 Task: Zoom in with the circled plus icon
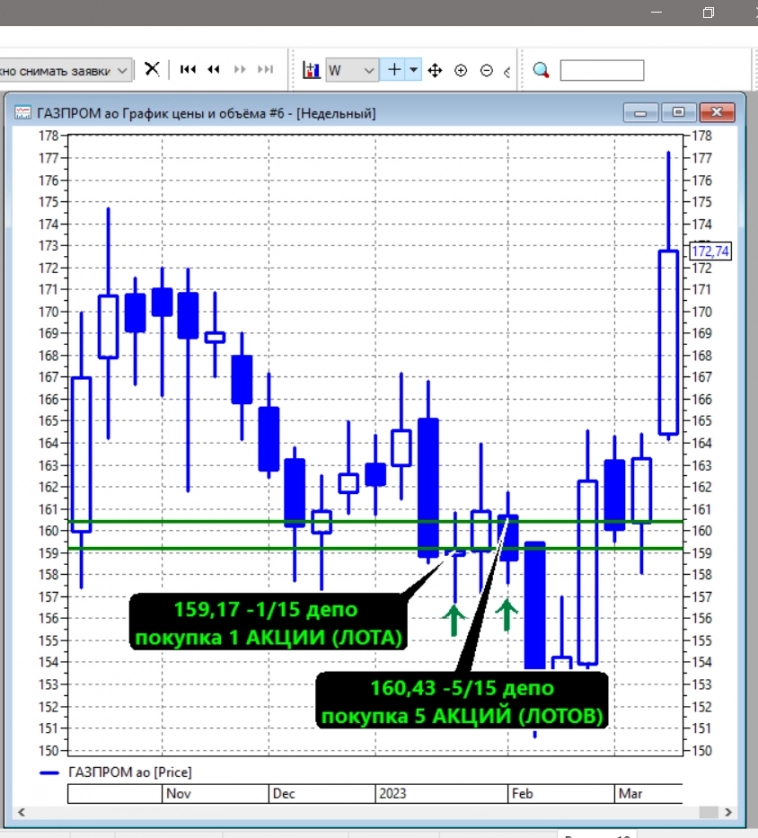pyautogui.click(x=461, y=71)
